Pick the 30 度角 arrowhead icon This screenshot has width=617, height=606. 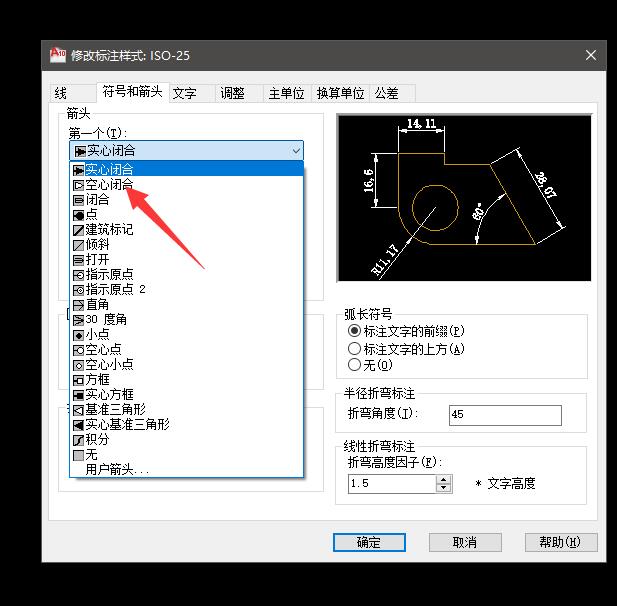(x=79, y=320)
